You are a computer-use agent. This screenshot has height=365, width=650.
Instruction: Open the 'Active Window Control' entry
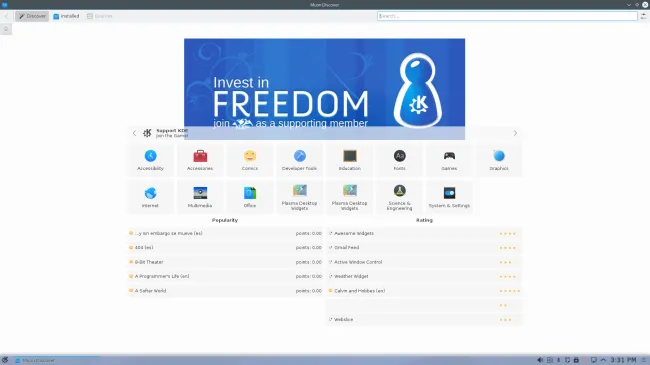point(424,262)
